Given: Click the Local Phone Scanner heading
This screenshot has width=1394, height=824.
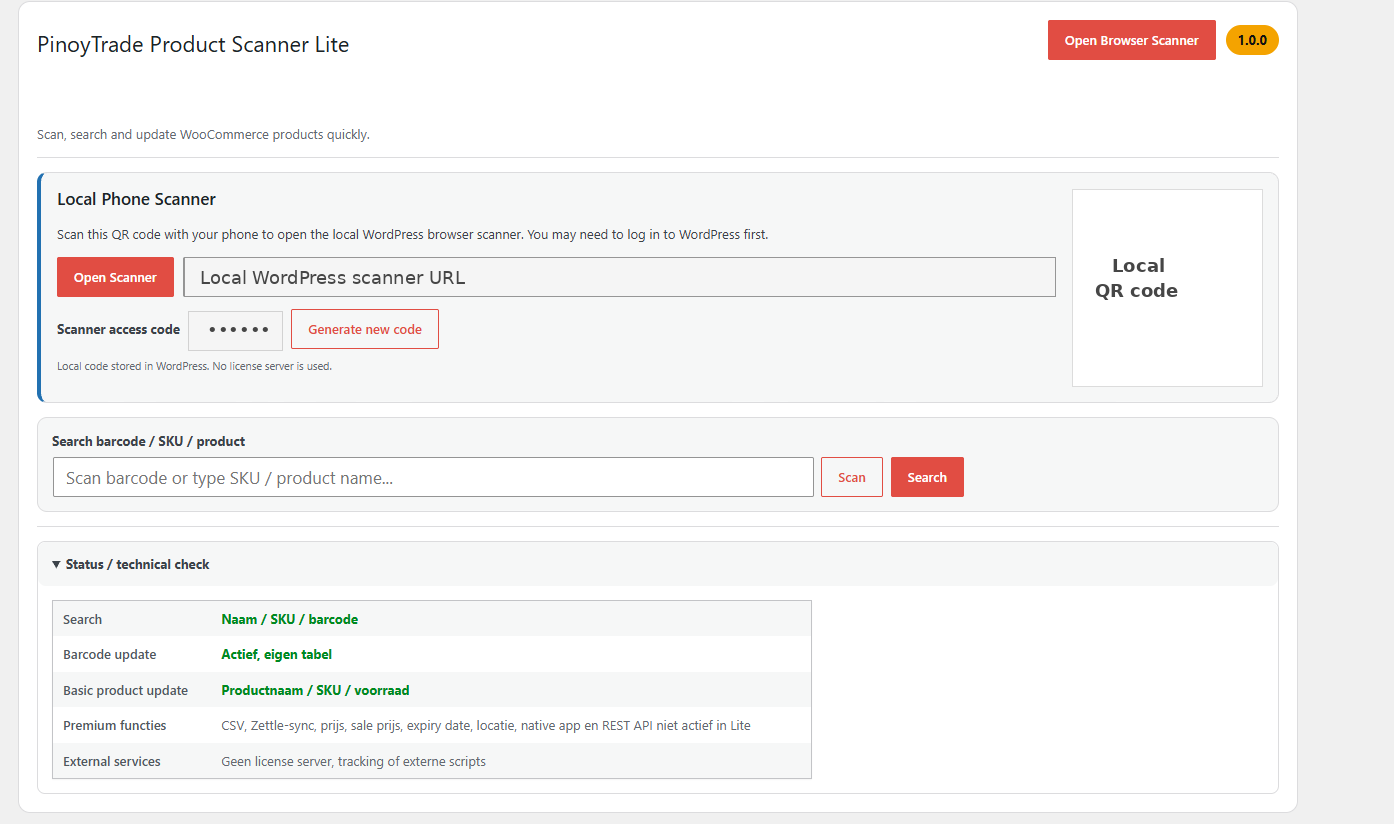Looking at the screenshot, I should tap(137, 199).
